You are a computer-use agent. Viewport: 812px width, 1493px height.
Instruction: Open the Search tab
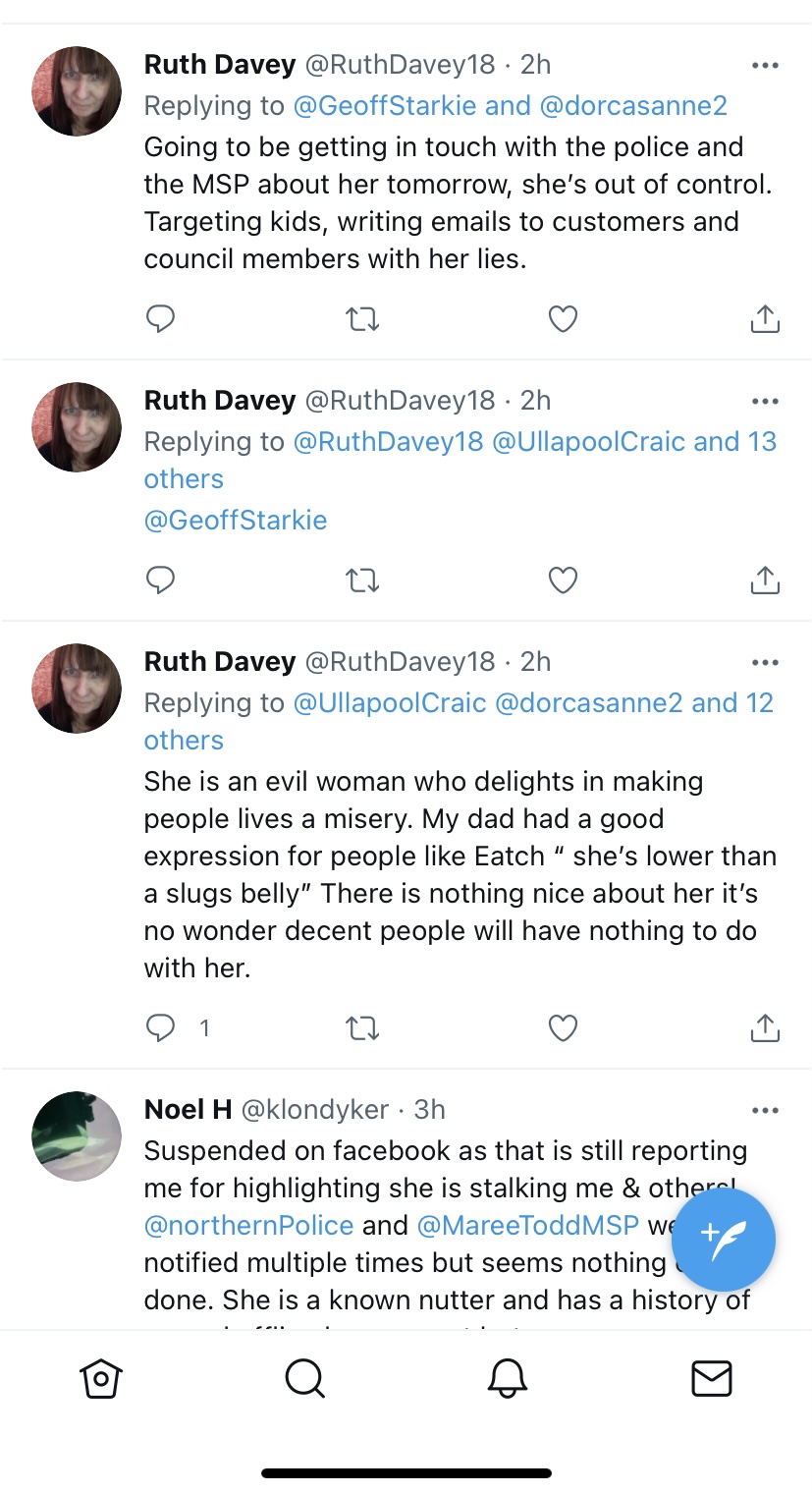click(x=304, y=1378)
